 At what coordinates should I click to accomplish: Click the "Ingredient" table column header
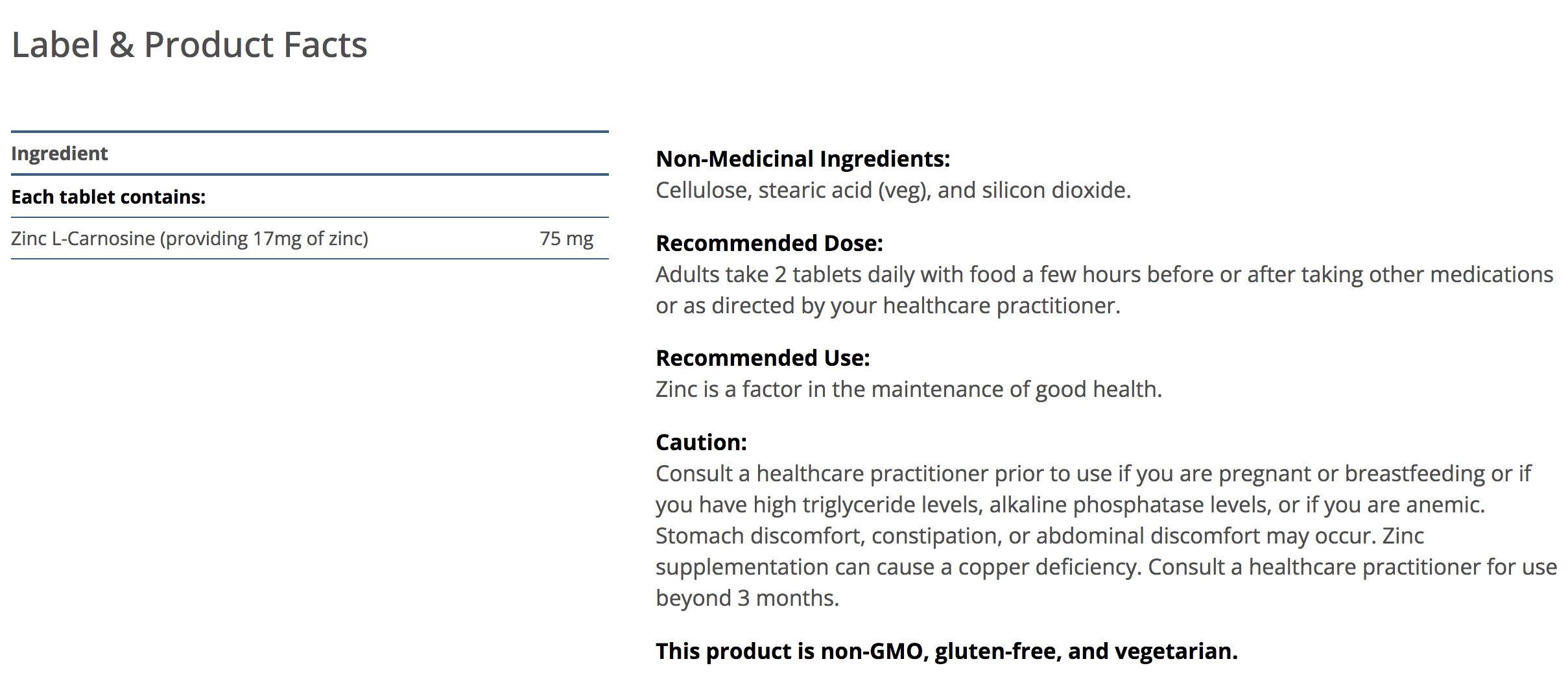click(60, 154)
